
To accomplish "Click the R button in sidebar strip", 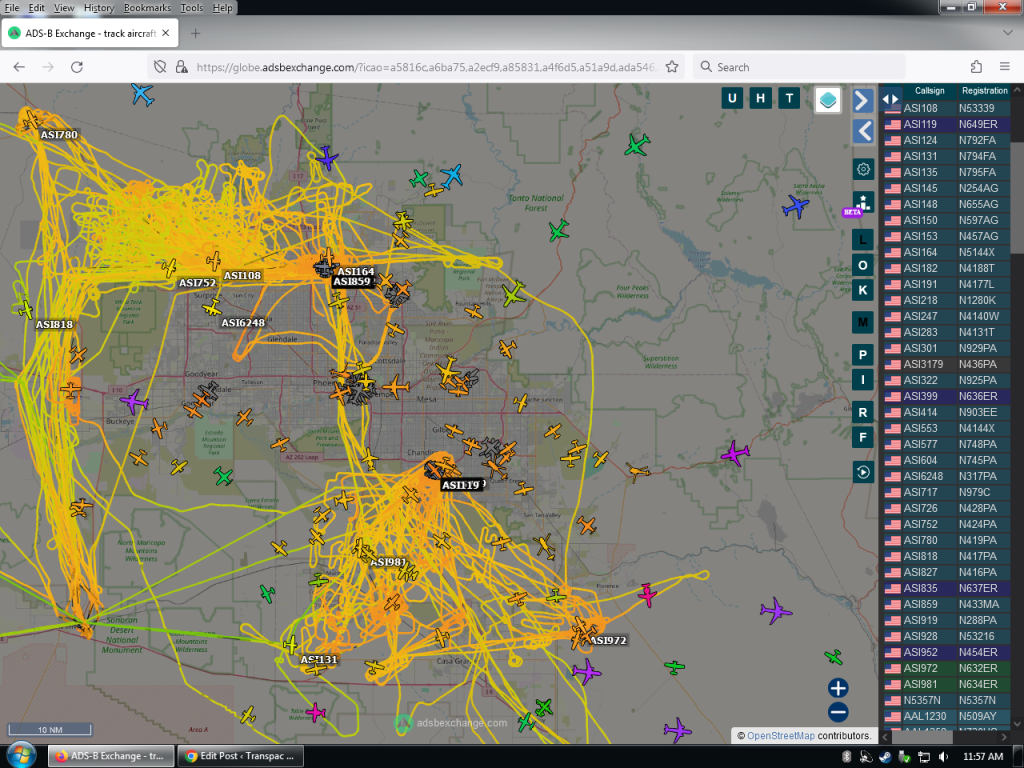I will pos(863,412).
